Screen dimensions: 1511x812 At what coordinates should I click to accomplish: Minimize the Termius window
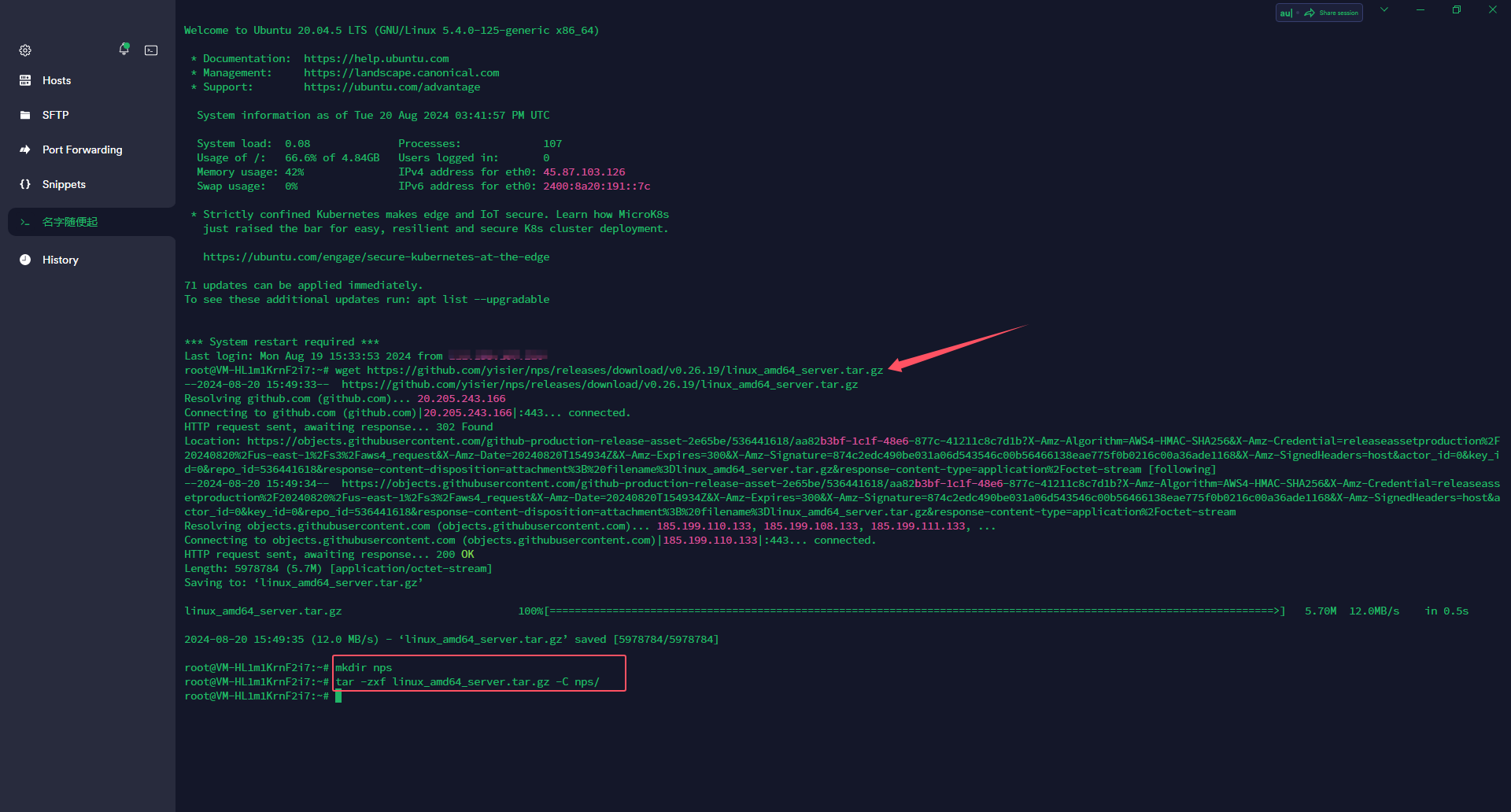[x=1420, y=10]
